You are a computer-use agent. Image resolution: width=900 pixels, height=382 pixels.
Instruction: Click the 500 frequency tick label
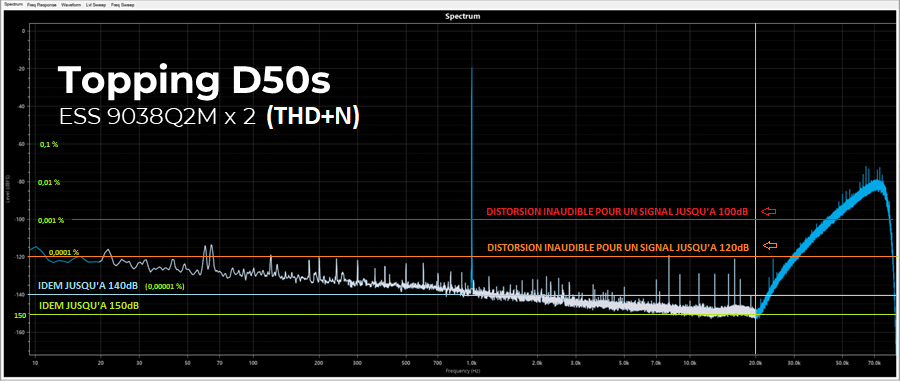[x=406, y=364]
